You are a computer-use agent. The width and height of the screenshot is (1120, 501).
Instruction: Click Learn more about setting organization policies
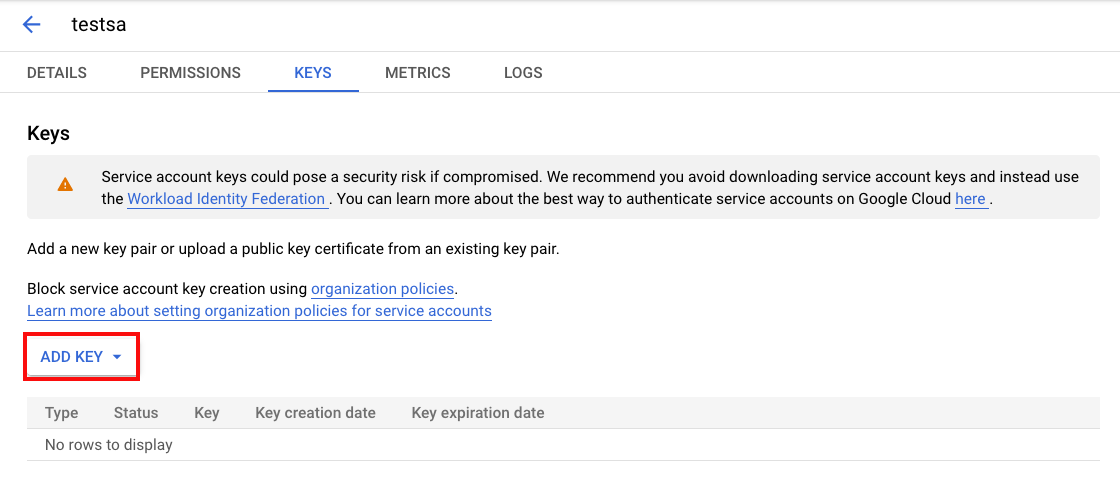[259, 311]
